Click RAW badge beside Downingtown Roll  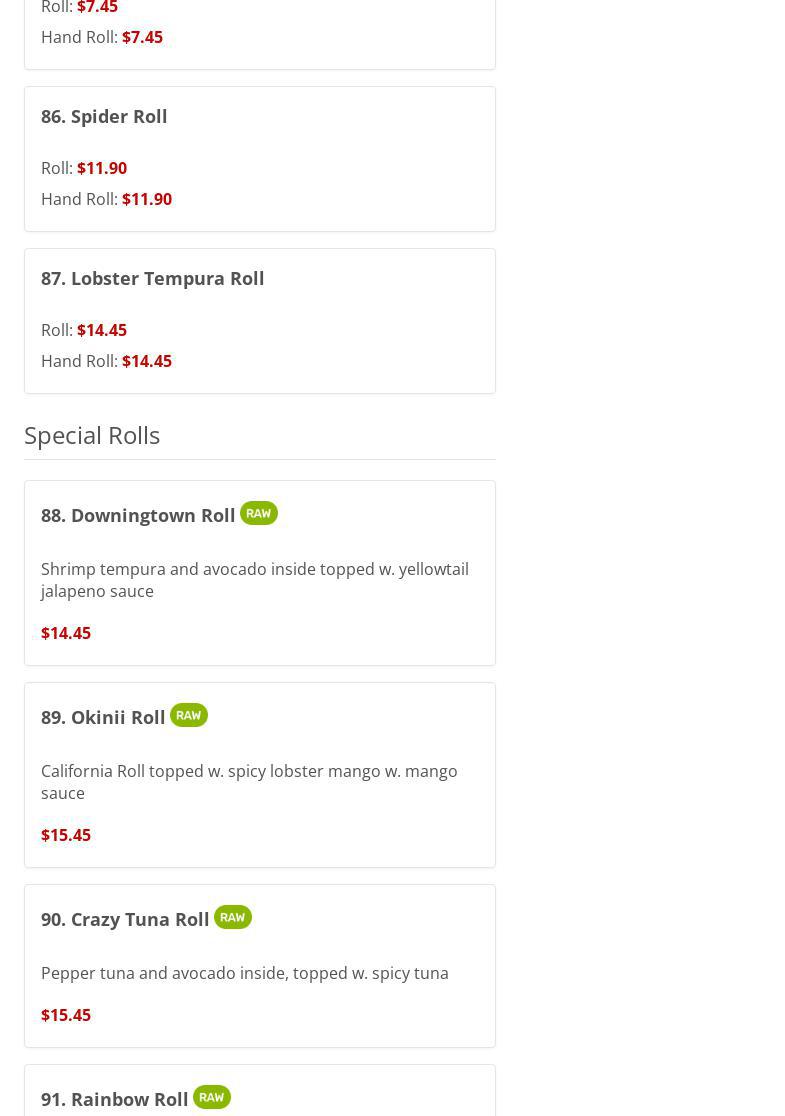point(259,513)
